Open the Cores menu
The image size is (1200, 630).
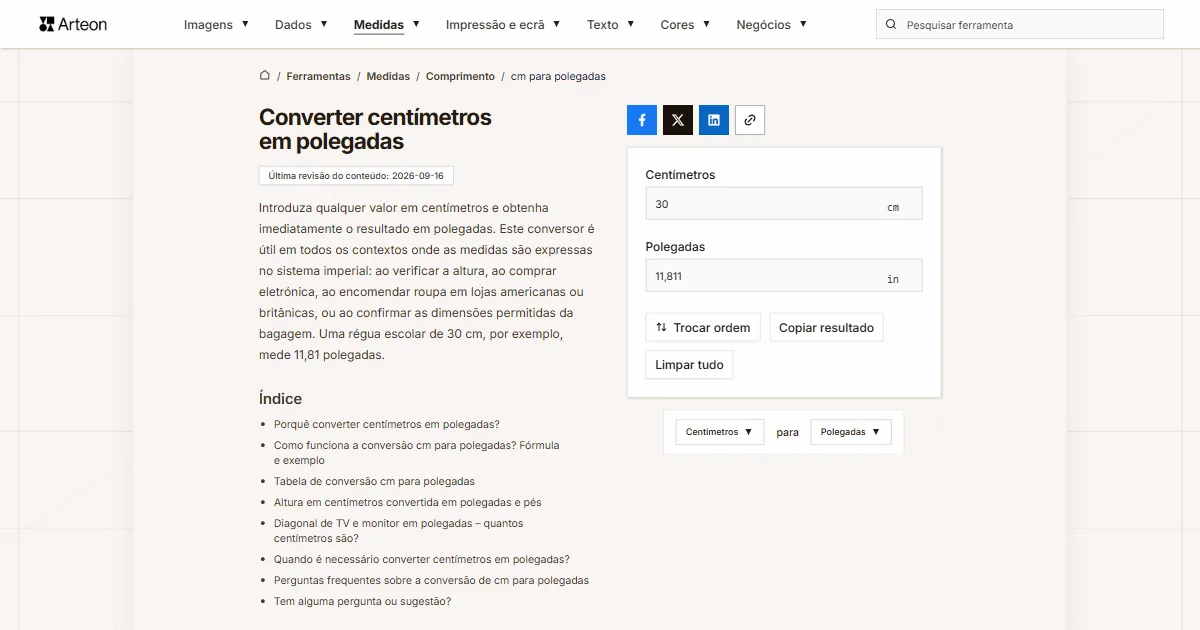tap(685, 24)
